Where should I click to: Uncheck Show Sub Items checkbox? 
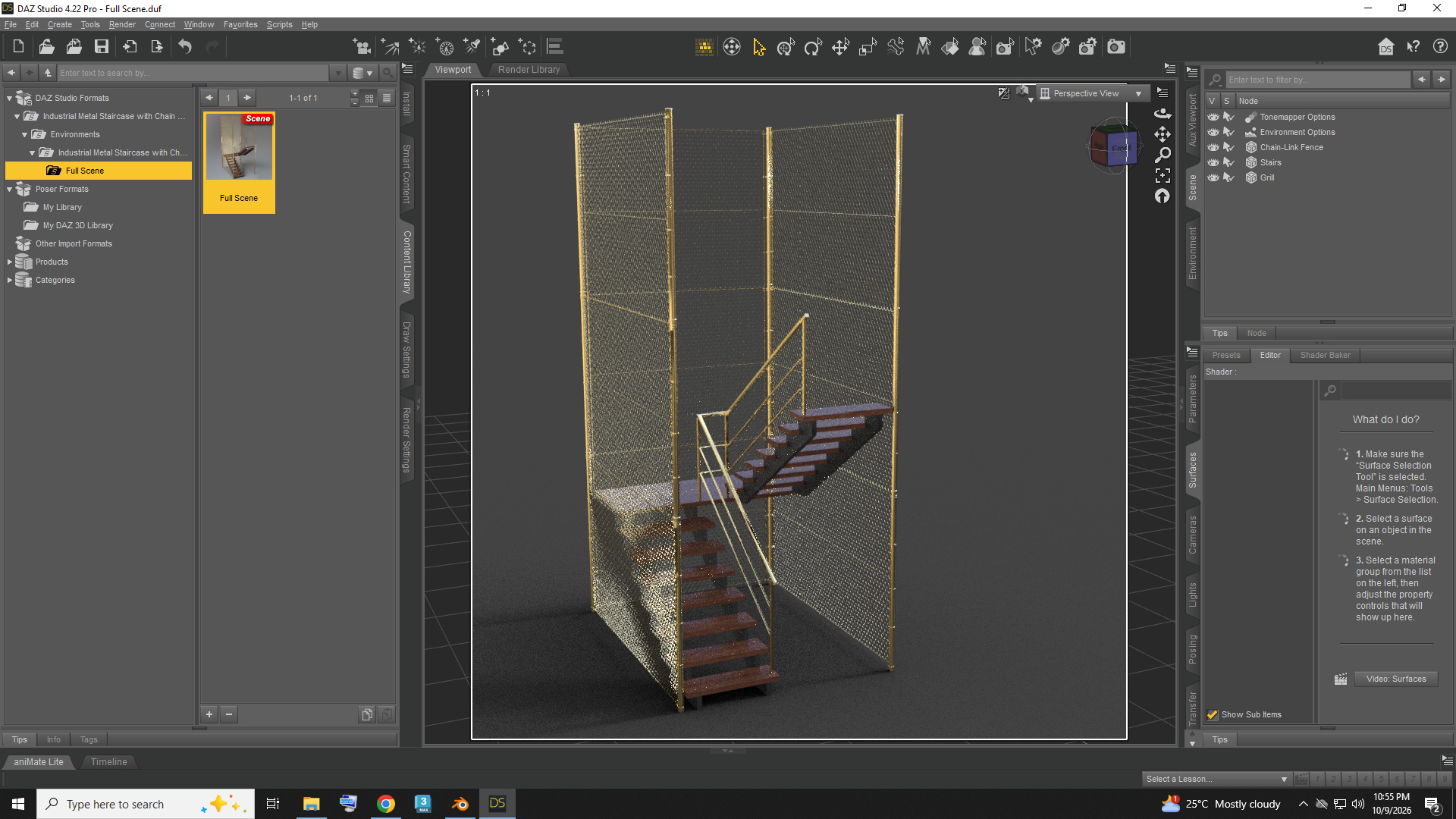point(1213,714)
